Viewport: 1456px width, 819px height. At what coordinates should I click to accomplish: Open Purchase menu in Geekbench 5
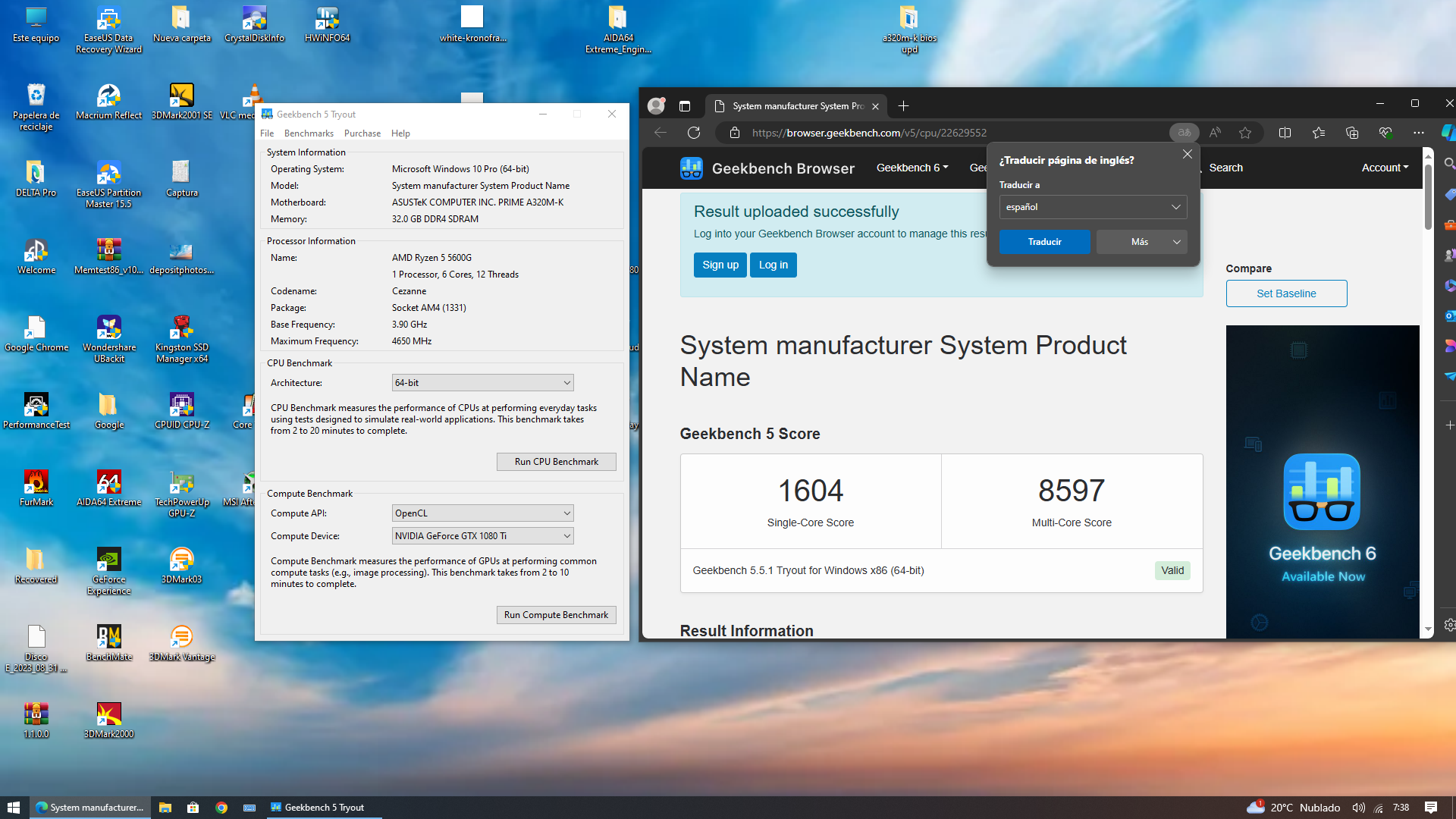[362, 133]
